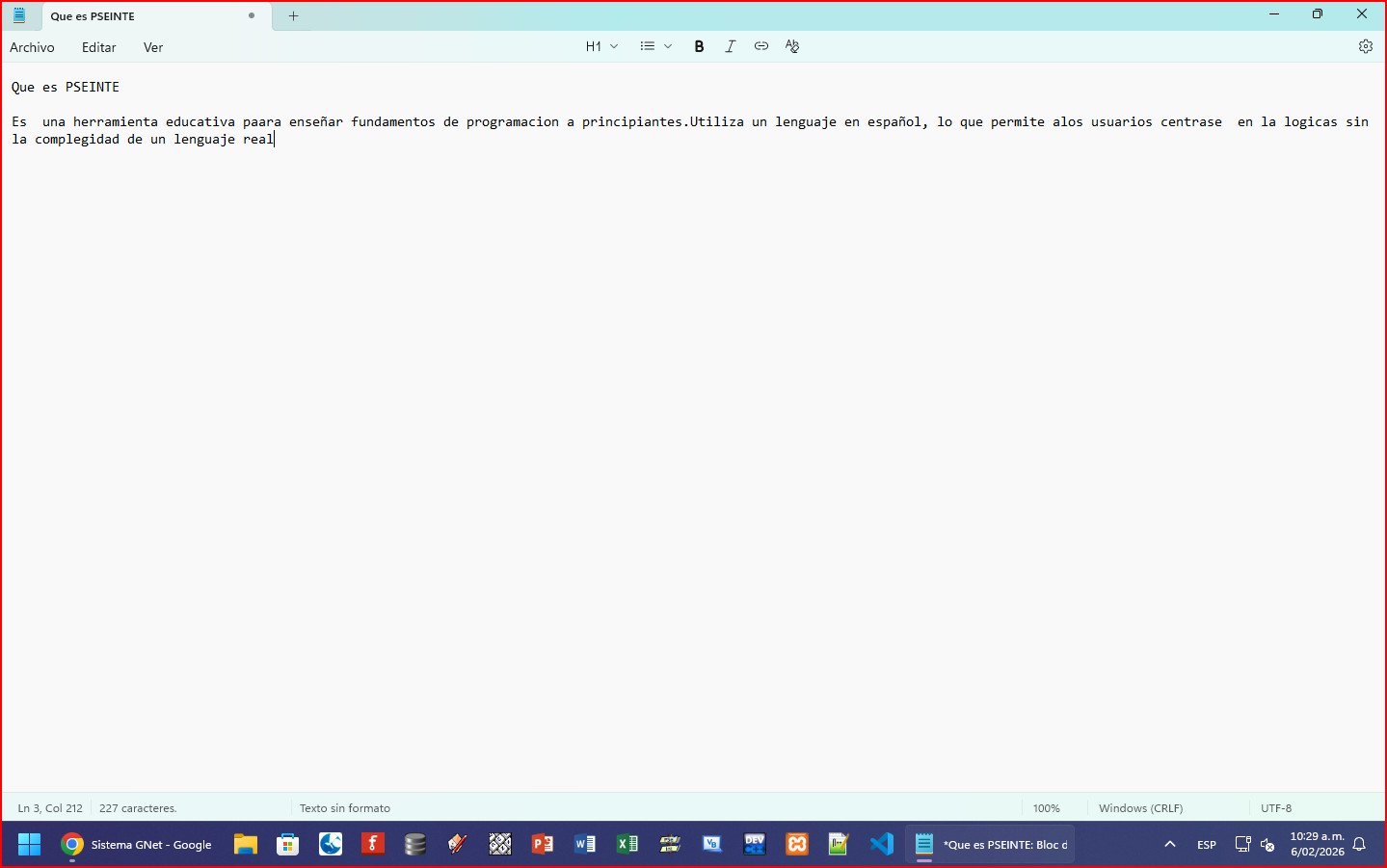The image size is (1387, 868).
Task: Close the 'Que es PSEINTE' tab via unsaved dot
Action: click(x=252, y=16)
